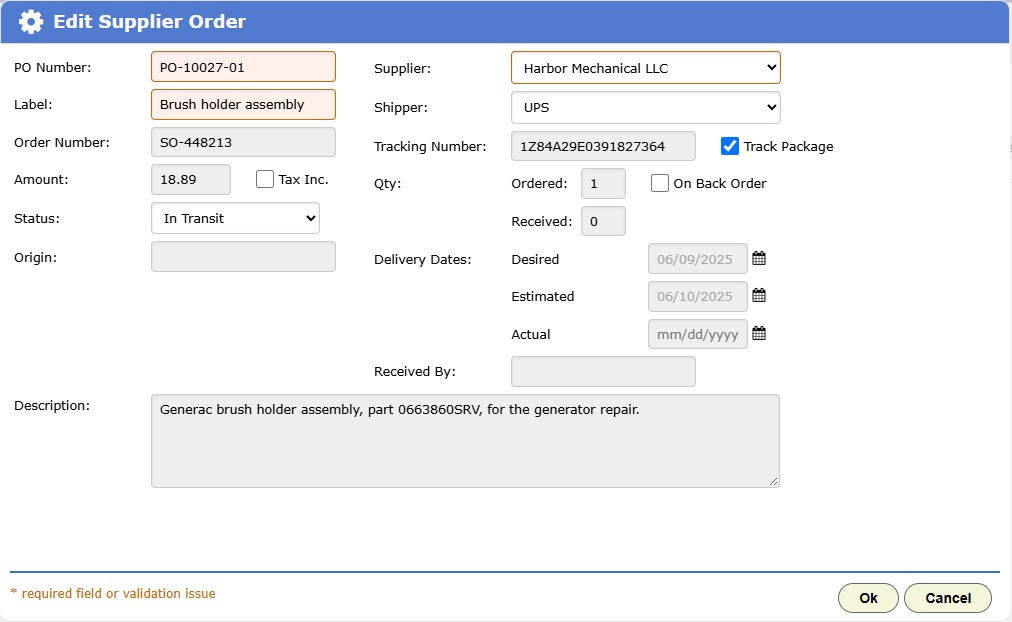Click the Tracking Number label

[x=430, y=146]
